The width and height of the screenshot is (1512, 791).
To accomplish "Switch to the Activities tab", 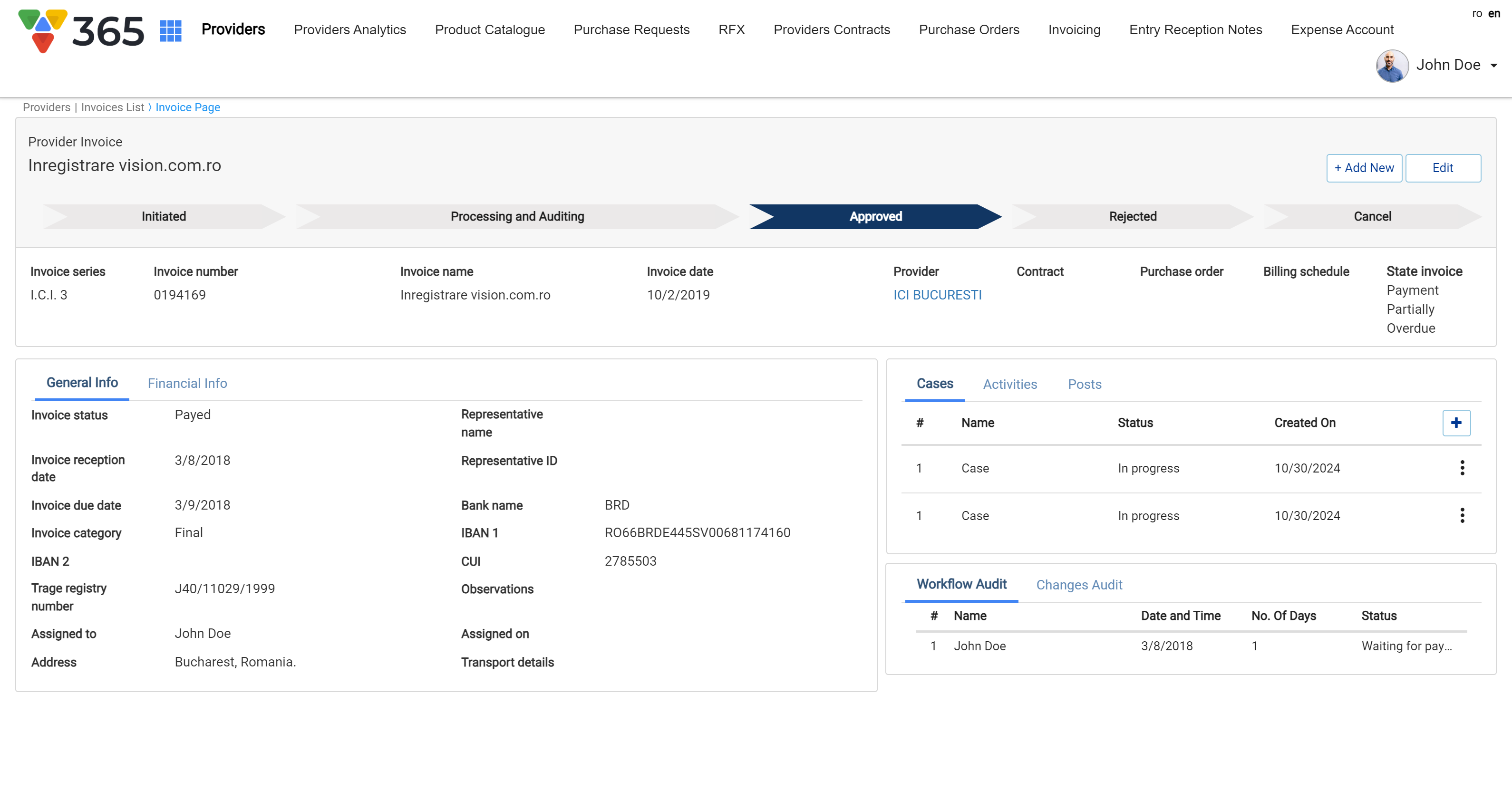I will click(x=1009, y=385).
